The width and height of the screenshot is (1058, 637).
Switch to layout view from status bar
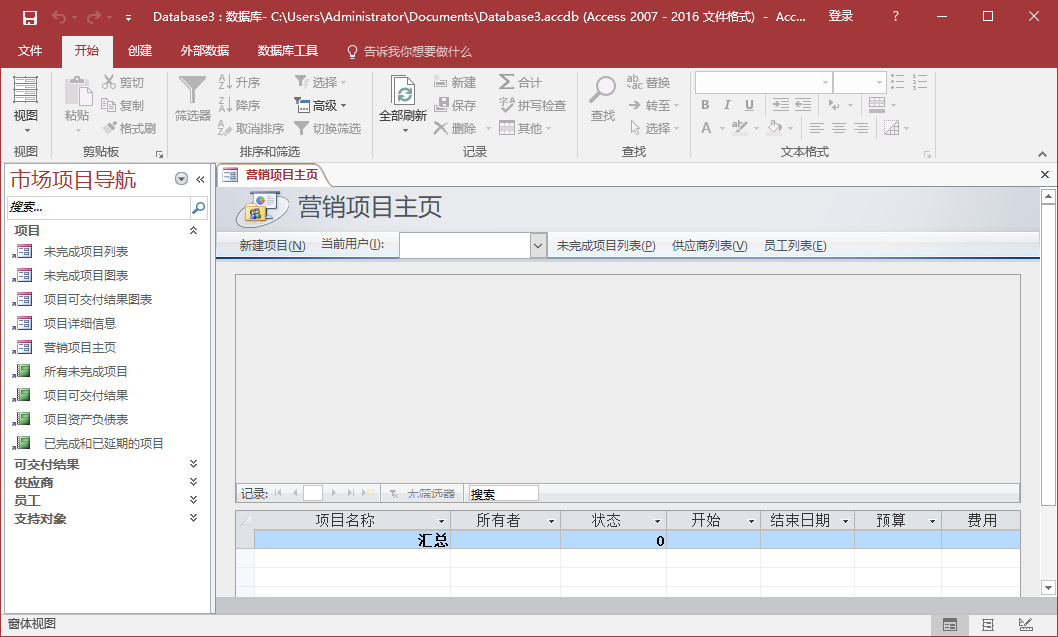pyautogui.click(x=987, y=625)
